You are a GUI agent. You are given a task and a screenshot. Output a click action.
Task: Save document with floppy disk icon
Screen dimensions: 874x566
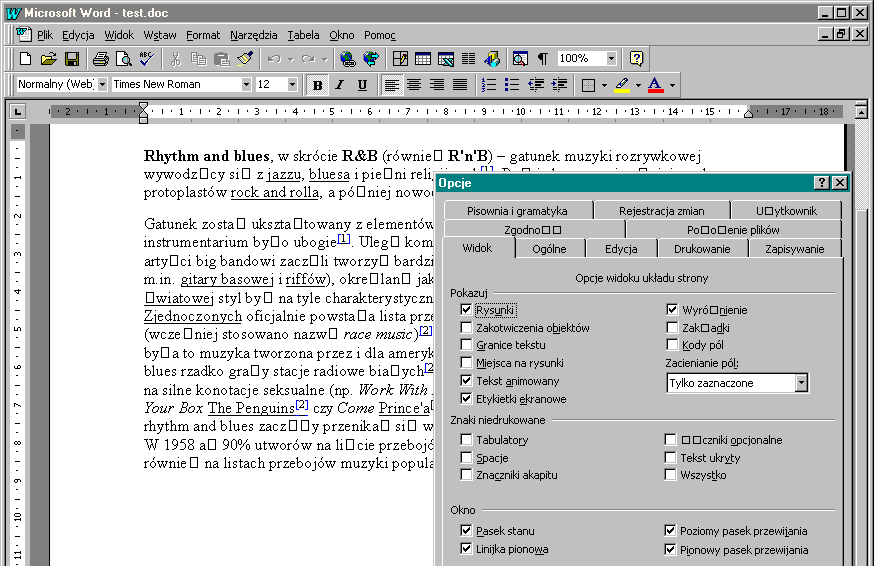point(72,59)
